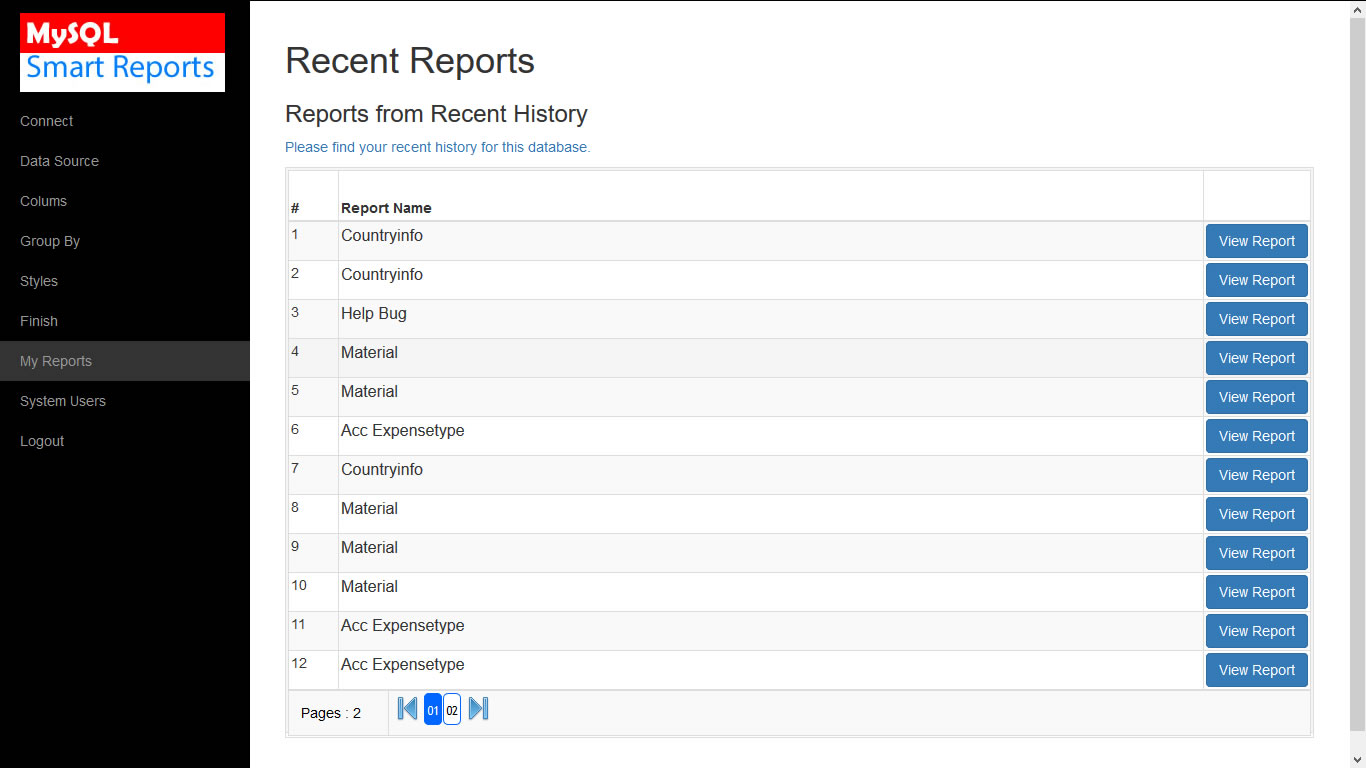
Task: Go to System Users page
Action: (62, 401)
